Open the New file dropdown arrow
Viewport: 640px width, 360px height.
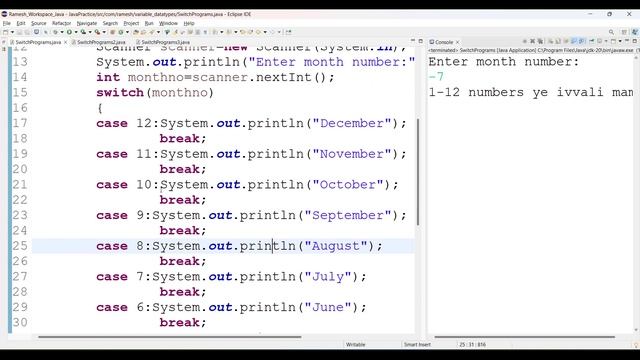(x=12, y=32)
